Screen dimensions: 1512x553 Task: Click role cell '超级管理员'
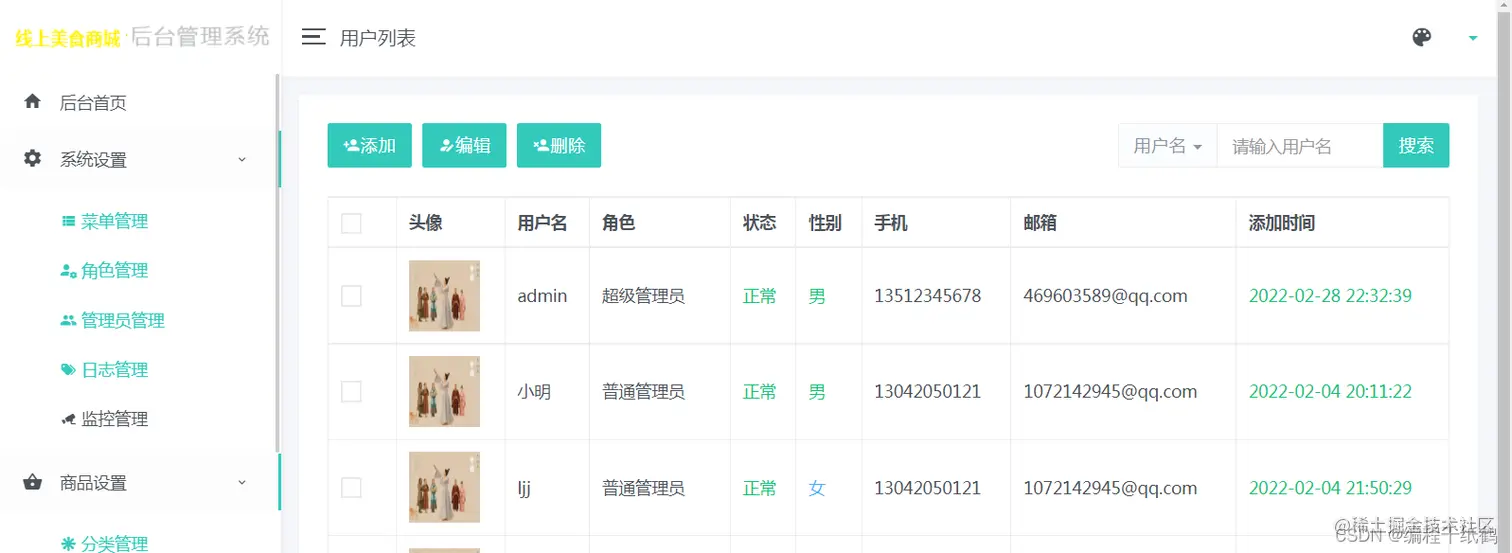coord(643,296)
